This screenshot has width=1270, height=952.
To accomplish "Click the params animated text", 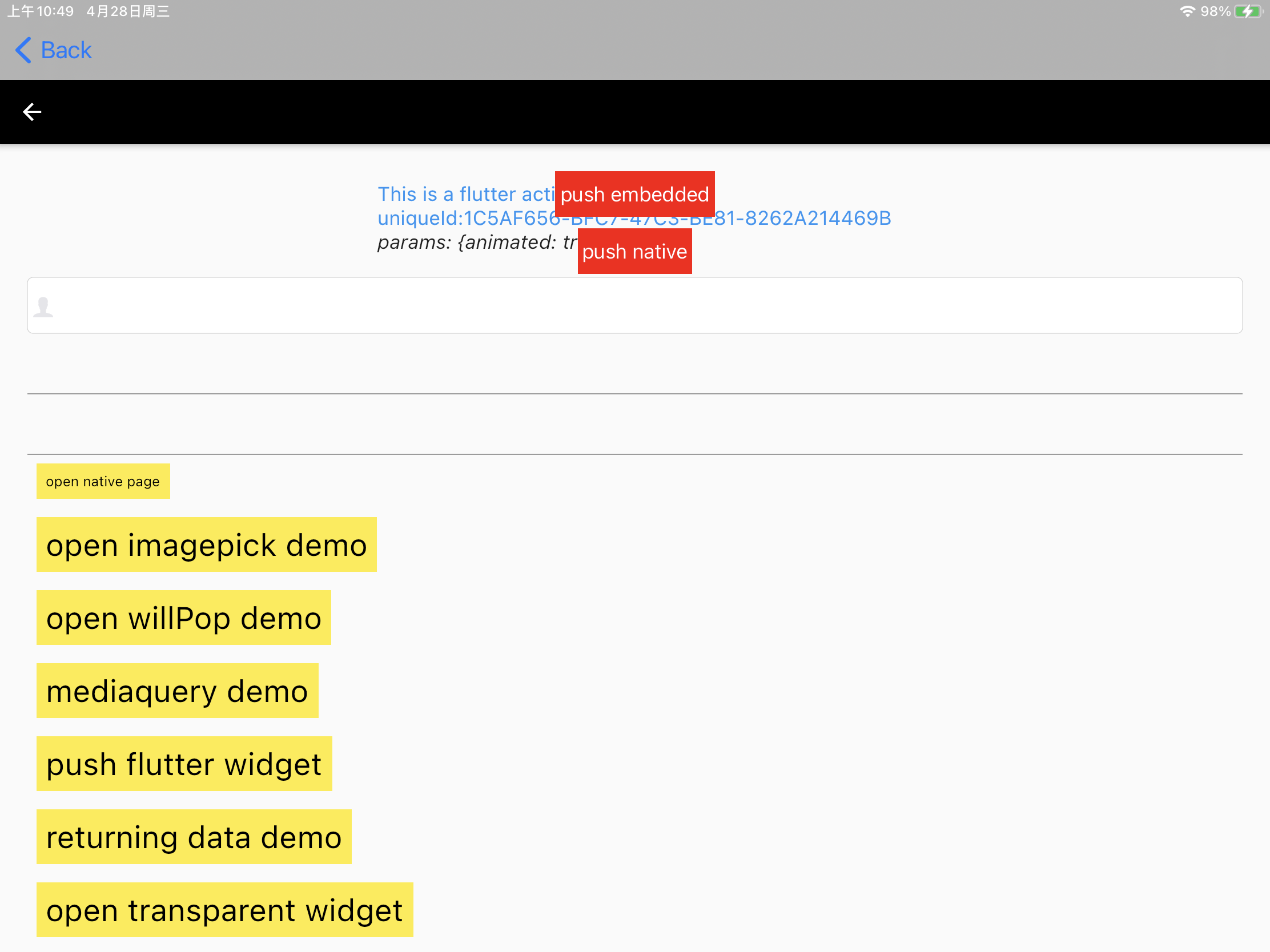I will (477, 242).
